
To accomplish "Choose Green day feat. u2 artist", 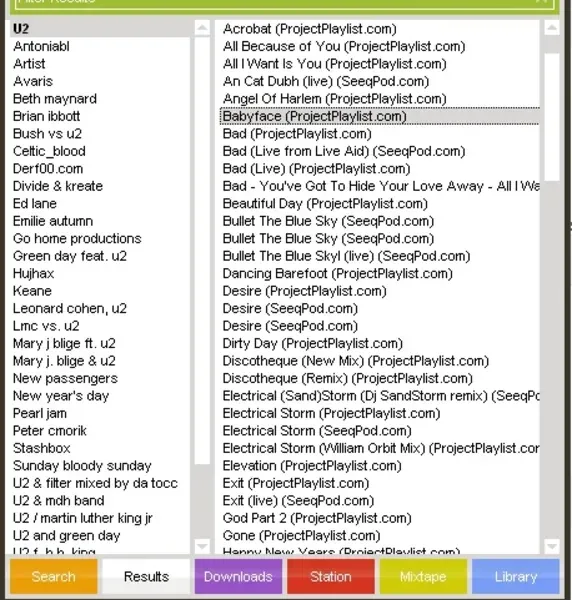I will click(x=70, y=256).
